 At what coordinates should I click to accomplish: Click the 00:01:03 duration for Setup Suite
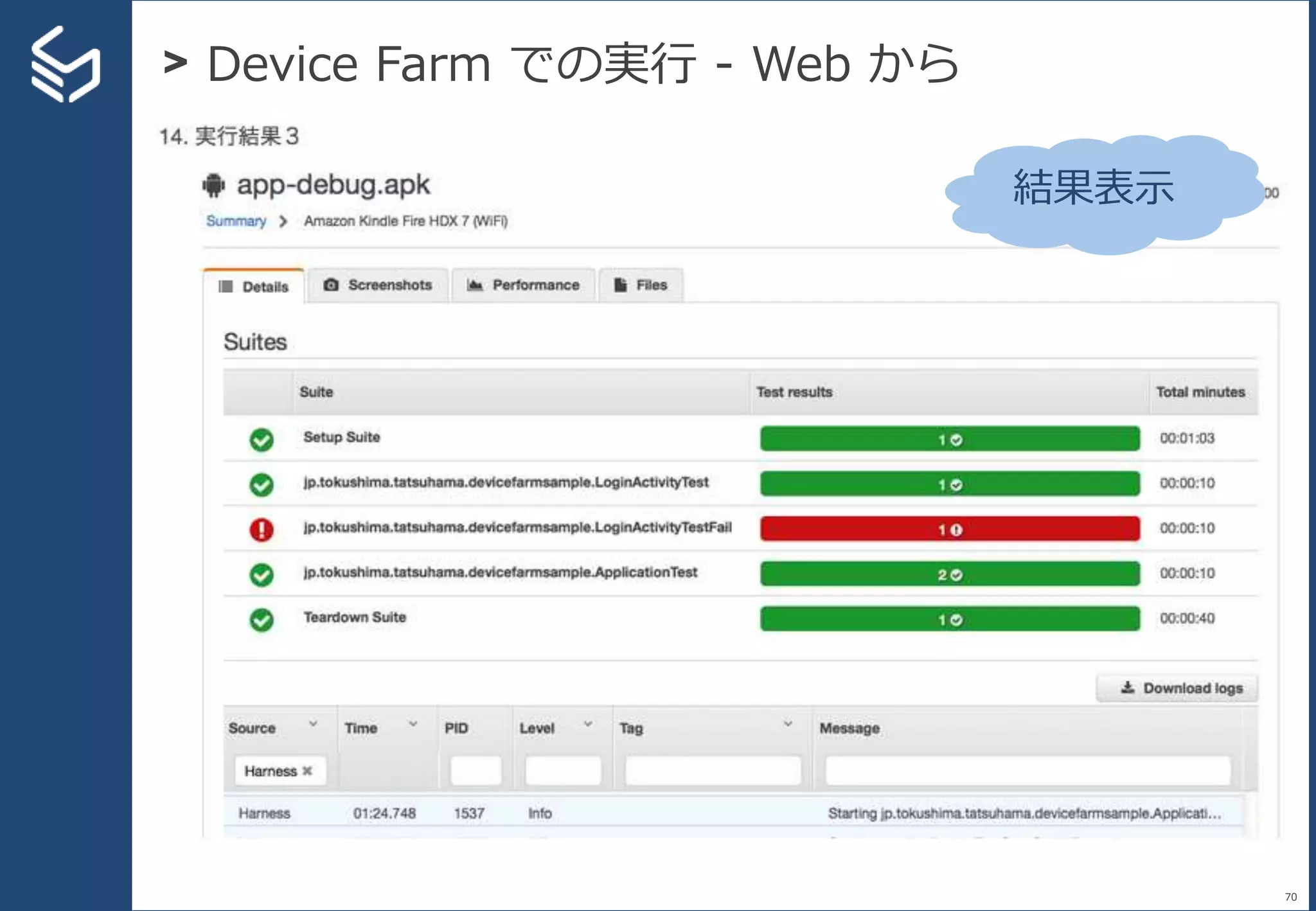pyautogui.click(x=1187, y=438)
